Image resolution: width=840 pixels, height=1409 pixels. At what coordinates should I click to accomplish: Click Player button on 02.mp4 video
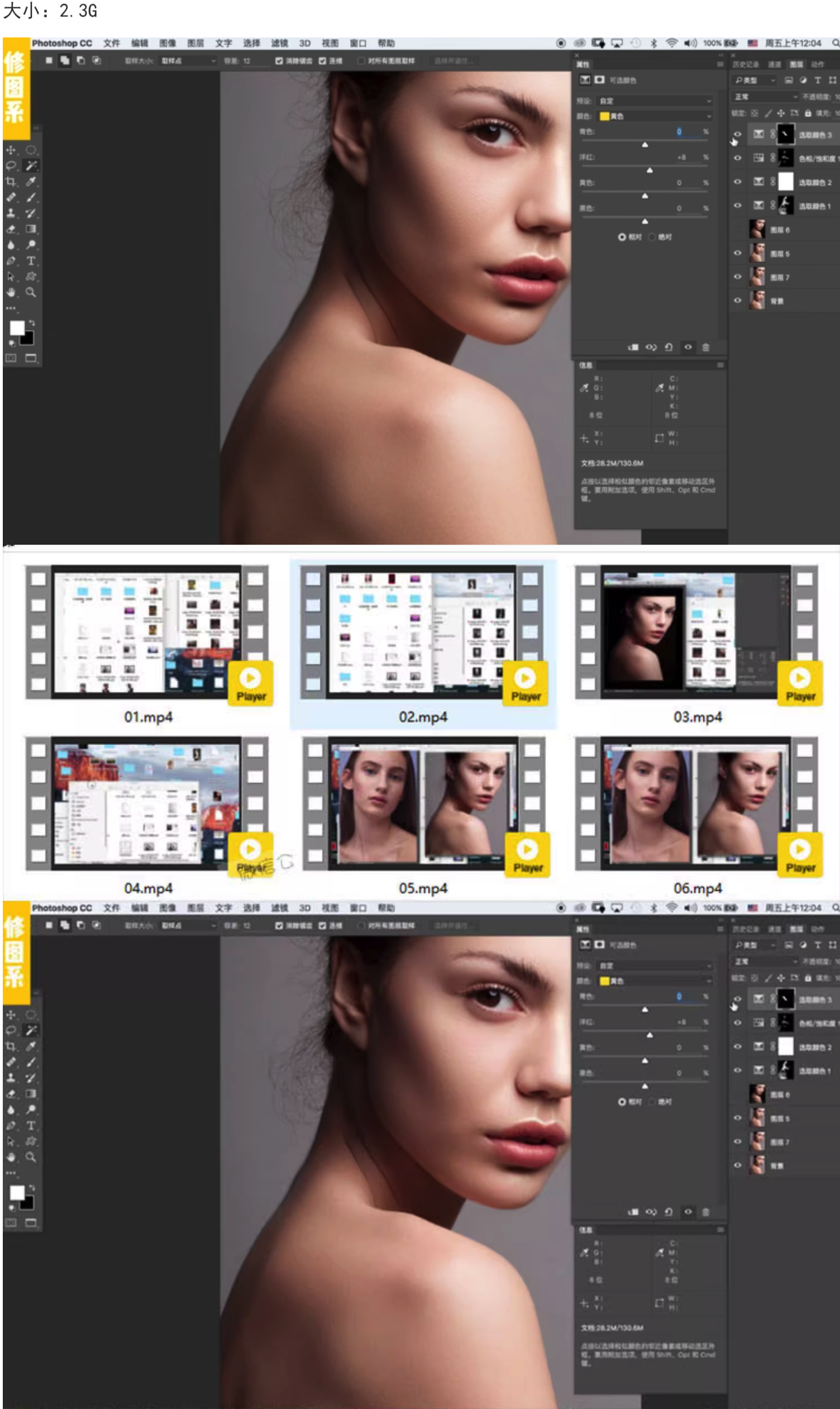(x=526, y=683)
